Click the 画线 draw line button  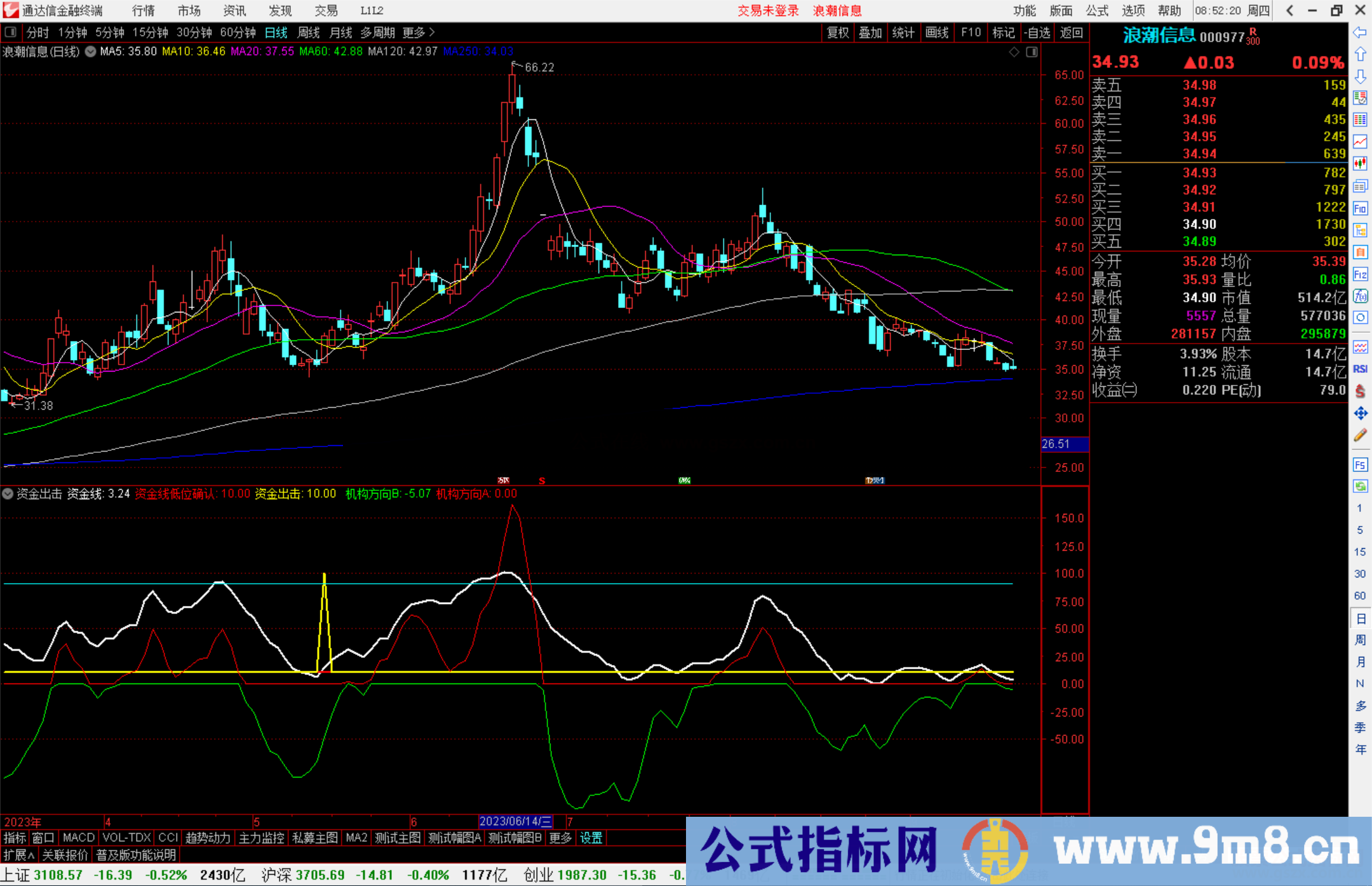tap(937, 32)
